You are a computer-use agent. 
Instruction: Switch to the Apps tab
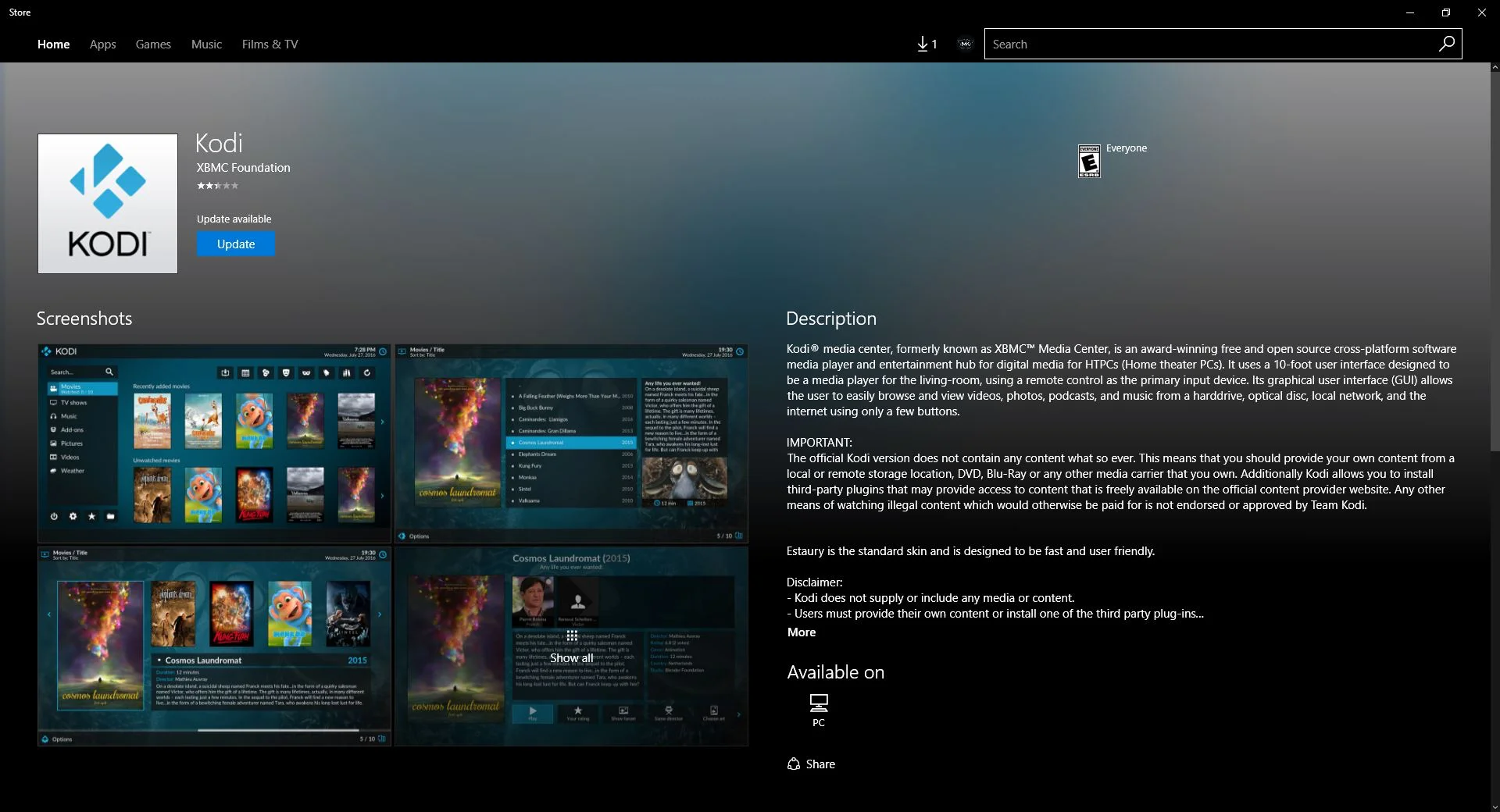click(x=102, y=45)
